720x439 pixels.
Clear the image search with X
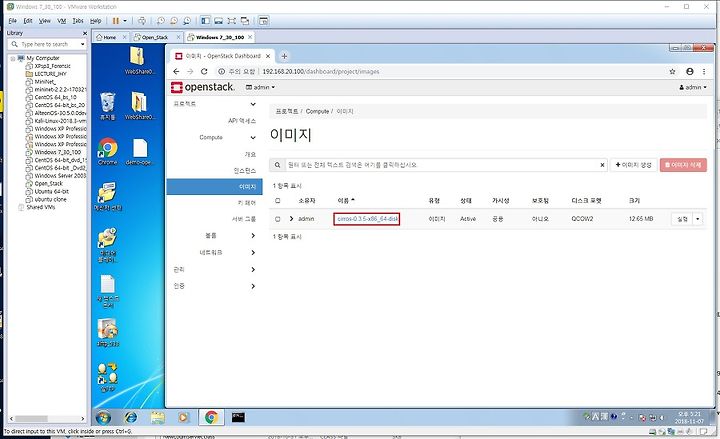coord(602,165)
